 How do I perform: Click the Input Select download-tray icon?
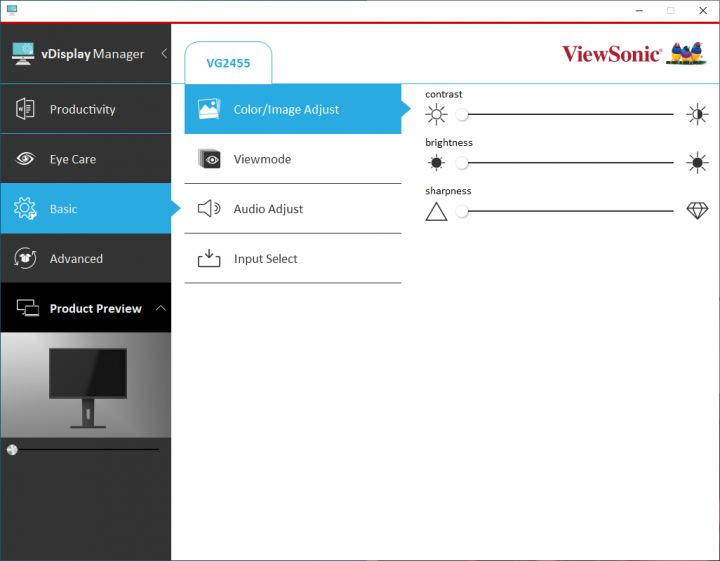(x=209, y=258)
